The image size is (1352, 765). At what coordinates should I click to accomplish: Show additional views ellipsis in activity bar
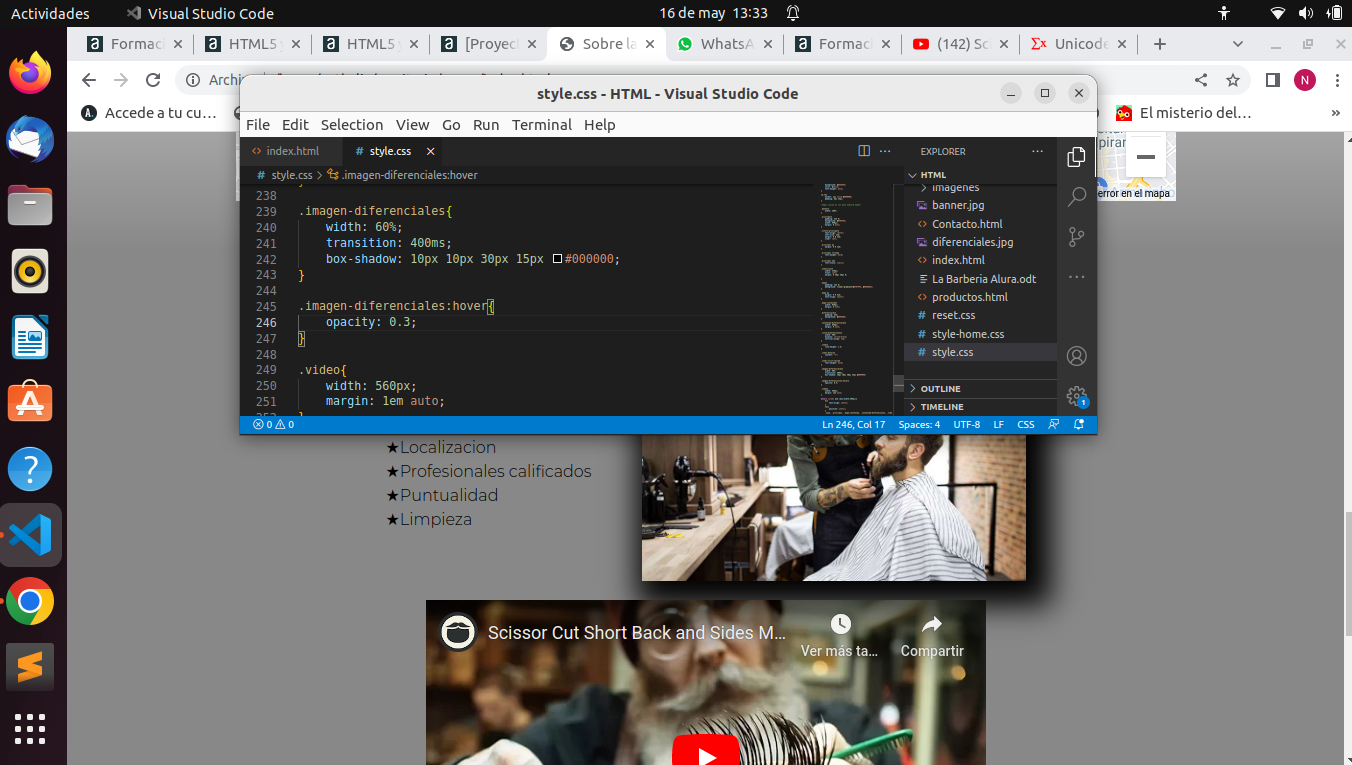1076,277
